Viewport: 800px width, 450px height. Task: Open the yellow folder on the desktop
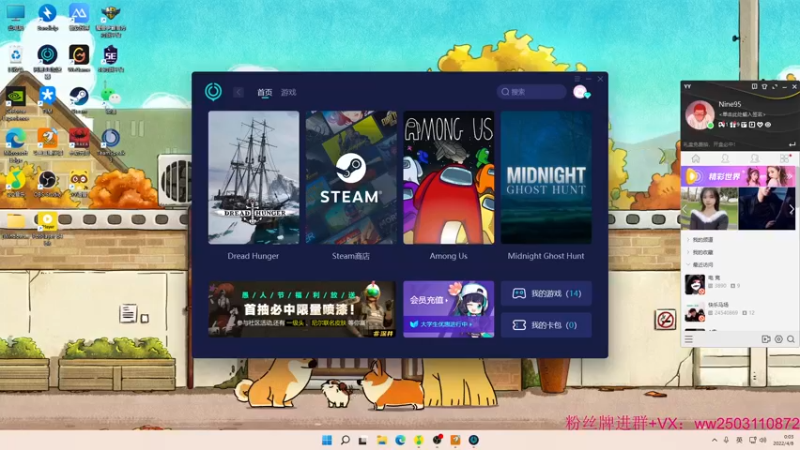[16, 225]
